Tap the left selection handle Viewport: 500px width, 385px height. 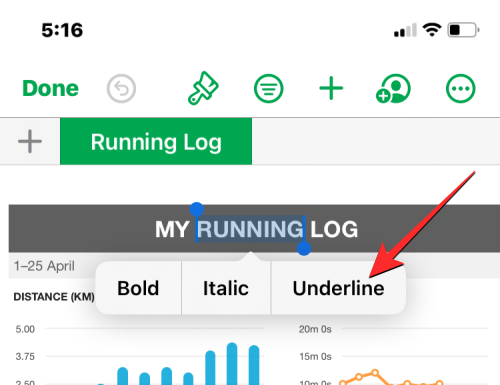pyautogui.click(x=197, y=209)
